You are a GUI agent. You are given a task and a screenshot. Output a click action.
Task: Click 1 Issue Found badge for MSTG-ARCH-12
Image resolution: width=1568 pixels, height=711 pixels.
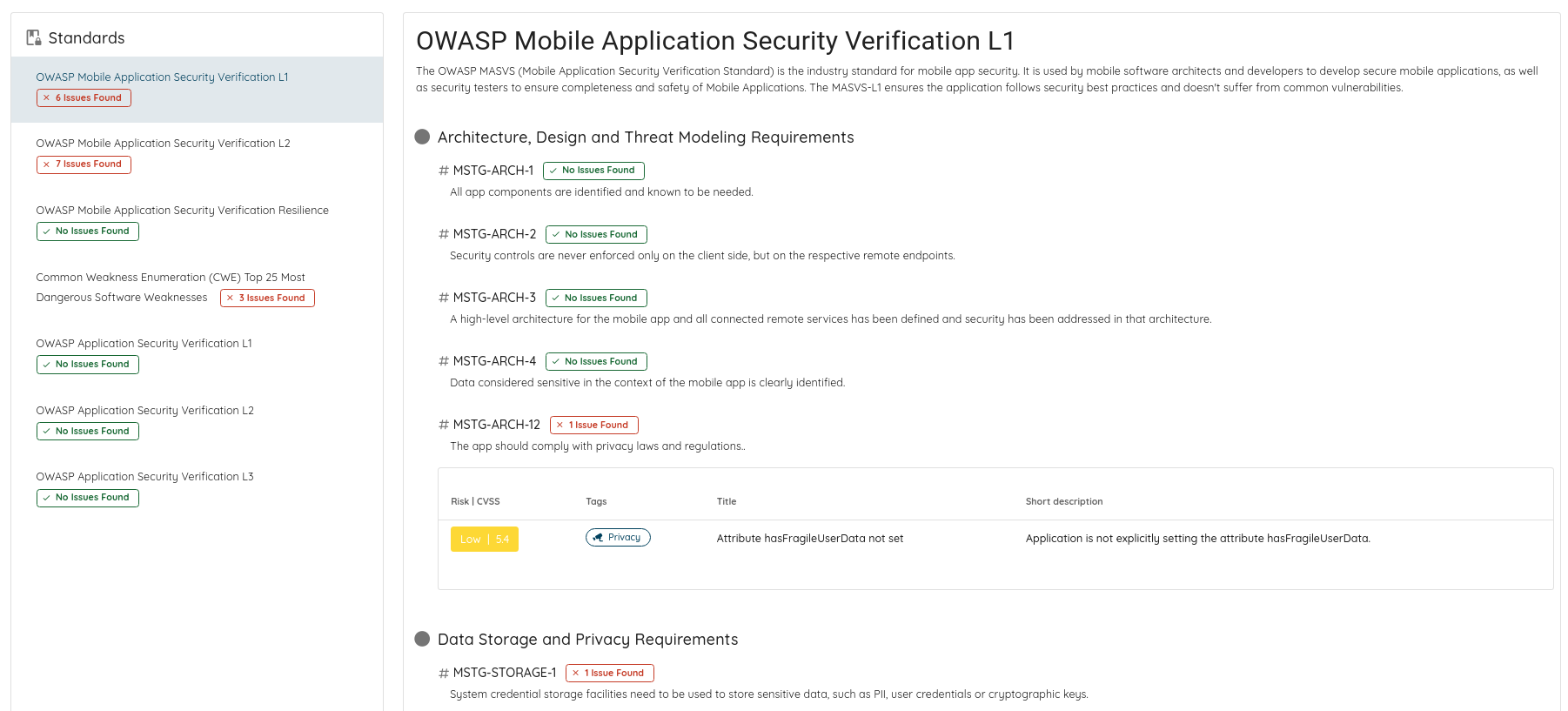(x=594, y=425)
